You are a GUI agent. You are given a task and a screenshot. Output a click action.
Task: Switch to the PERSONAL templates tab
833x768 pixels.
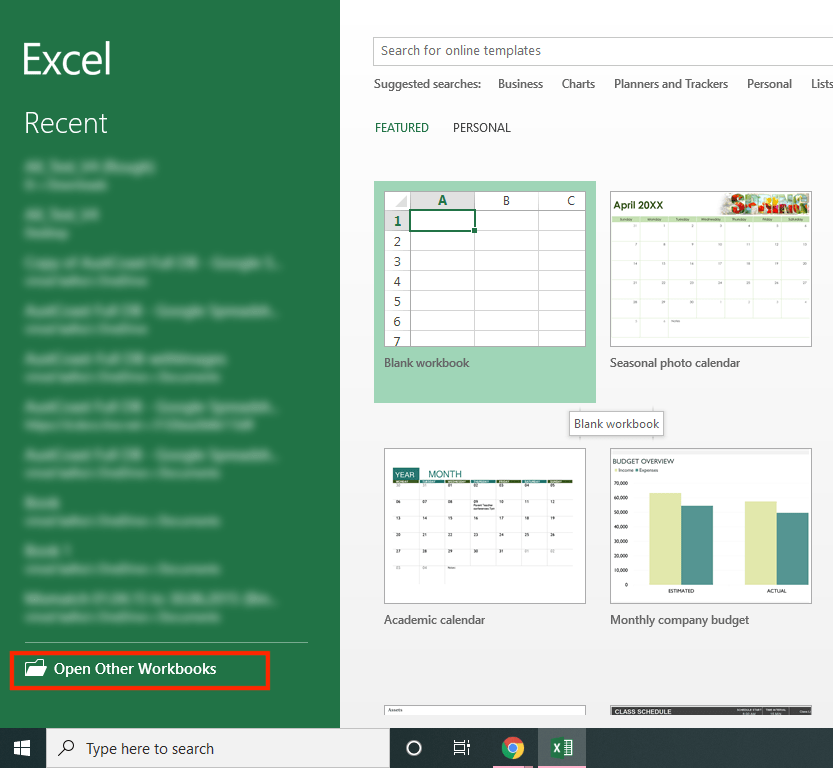(x=481, y=127)
